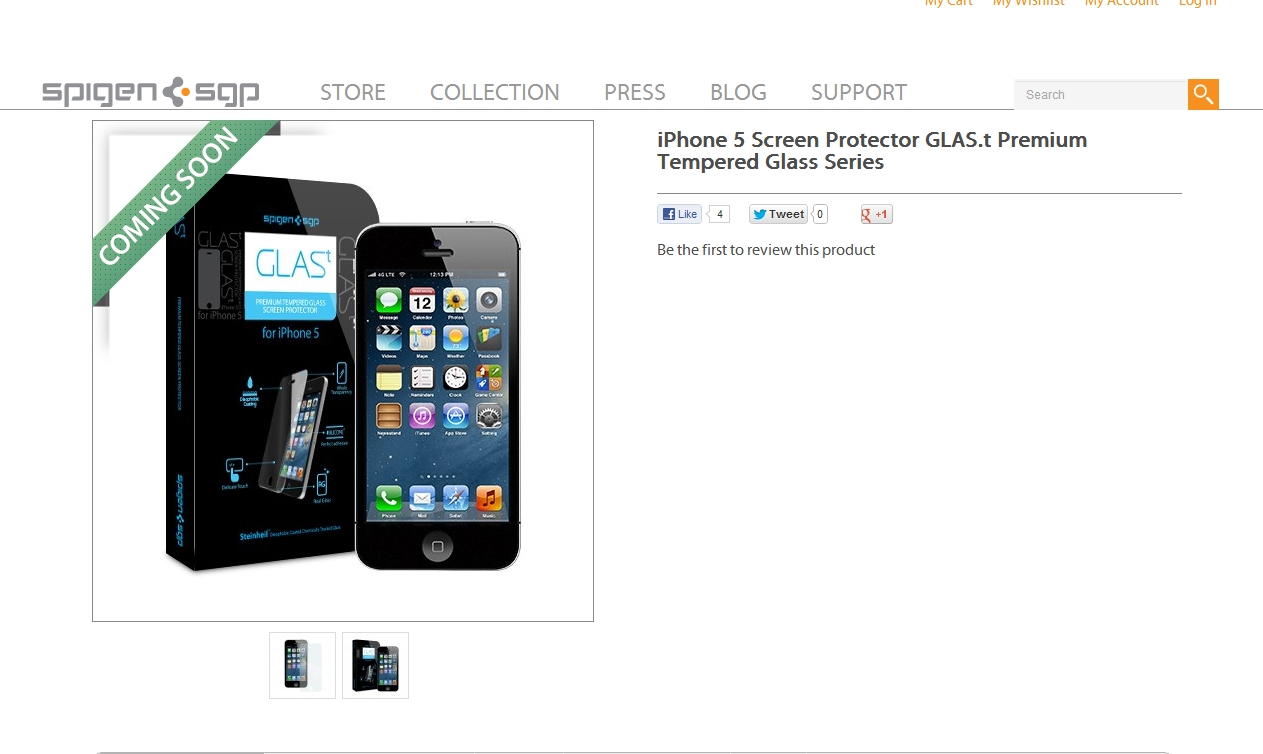1263x754 pixels.
Task: Click the Google +1 button
Action: pos(876,214)
